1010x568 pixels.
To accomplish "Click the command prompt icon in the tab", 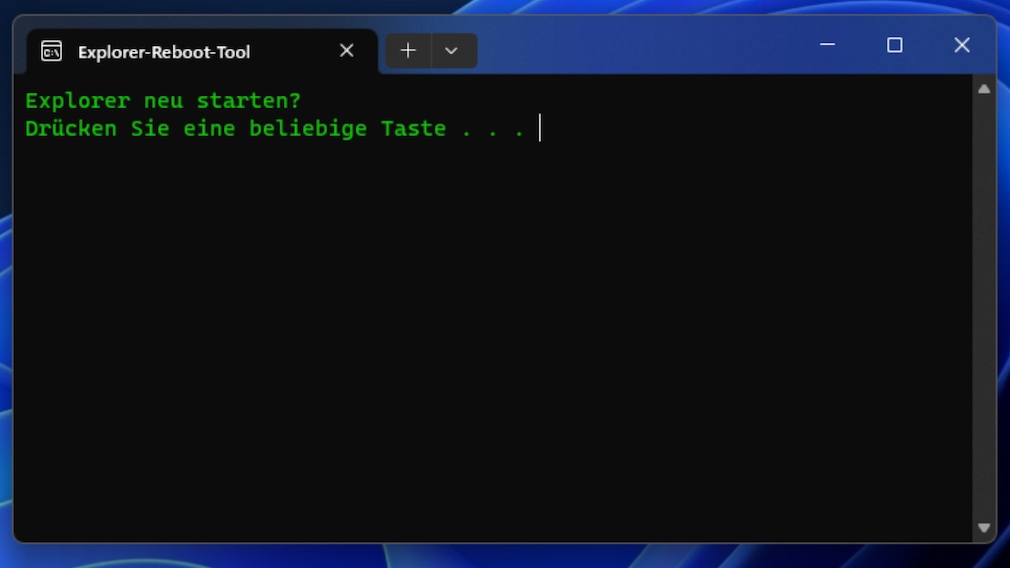I will tap(51, 51).
